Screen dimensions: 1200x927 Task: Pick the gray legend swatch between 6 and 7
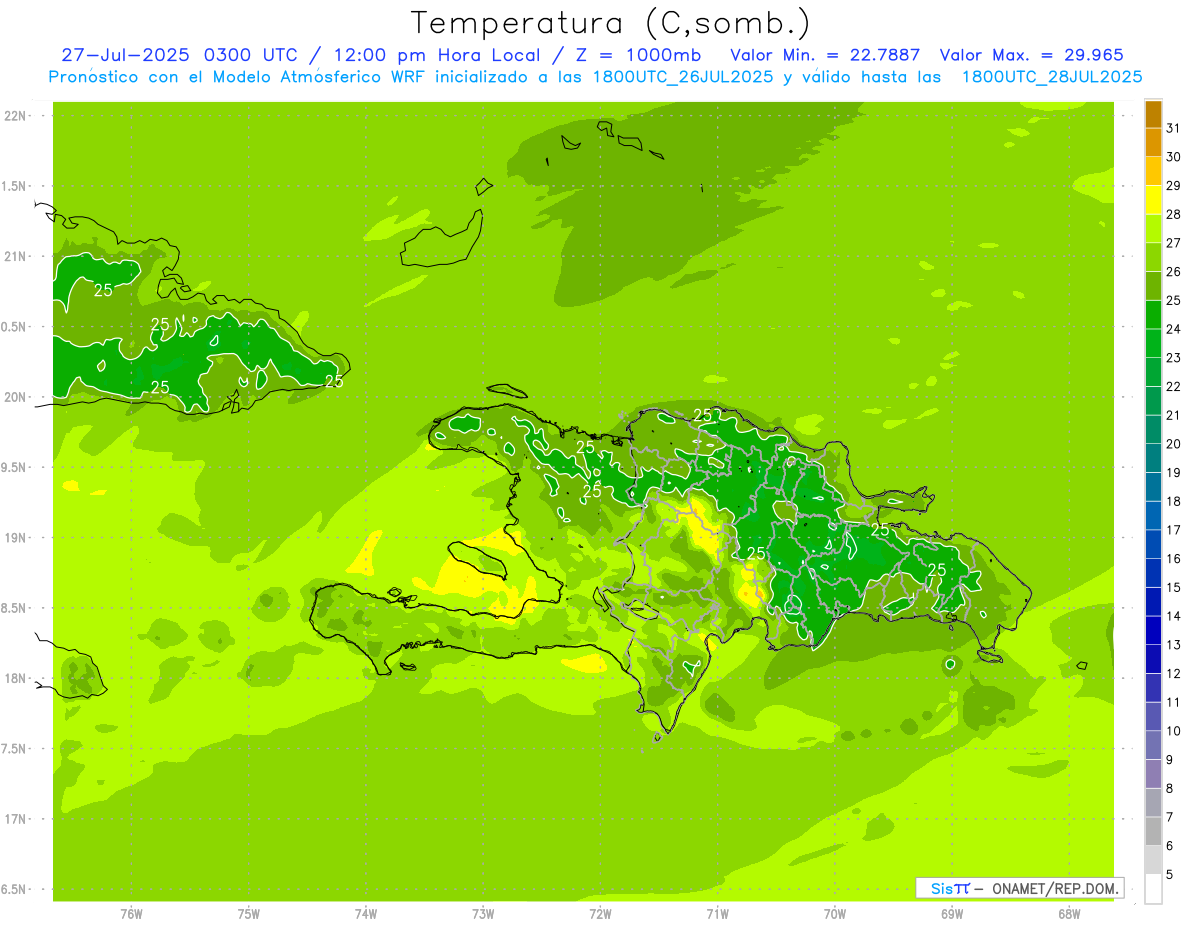[1153, 831]
